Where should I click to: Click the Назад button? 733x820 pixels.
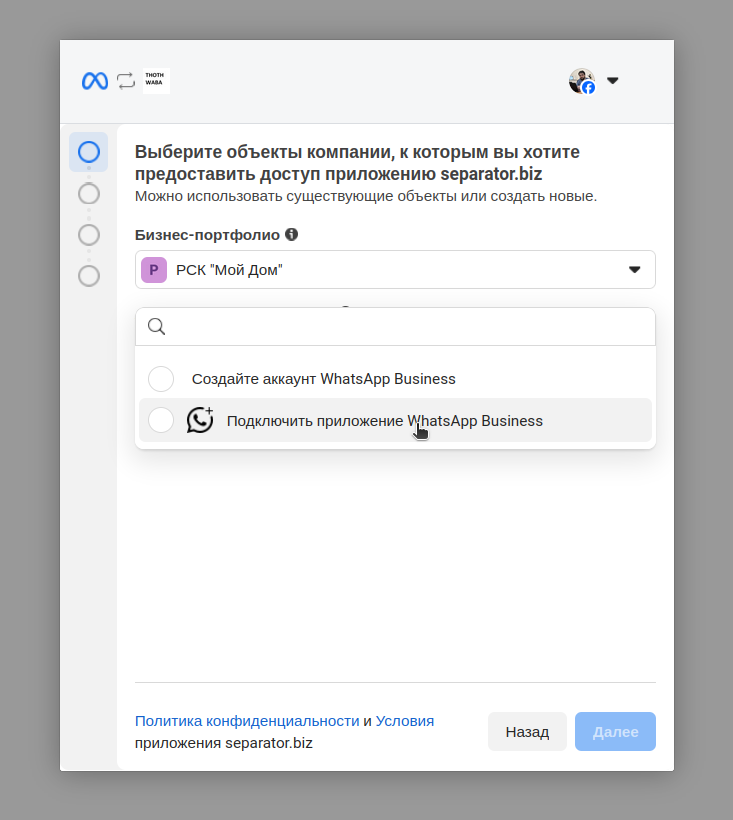point(527,732)
